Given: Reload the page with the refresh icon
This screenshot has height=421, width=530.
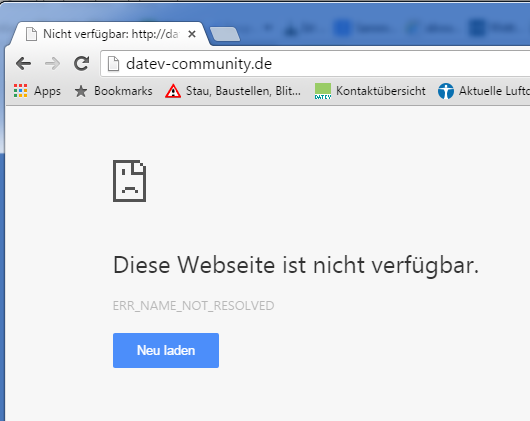Looking at the screenshot, I should click(81, 63).
